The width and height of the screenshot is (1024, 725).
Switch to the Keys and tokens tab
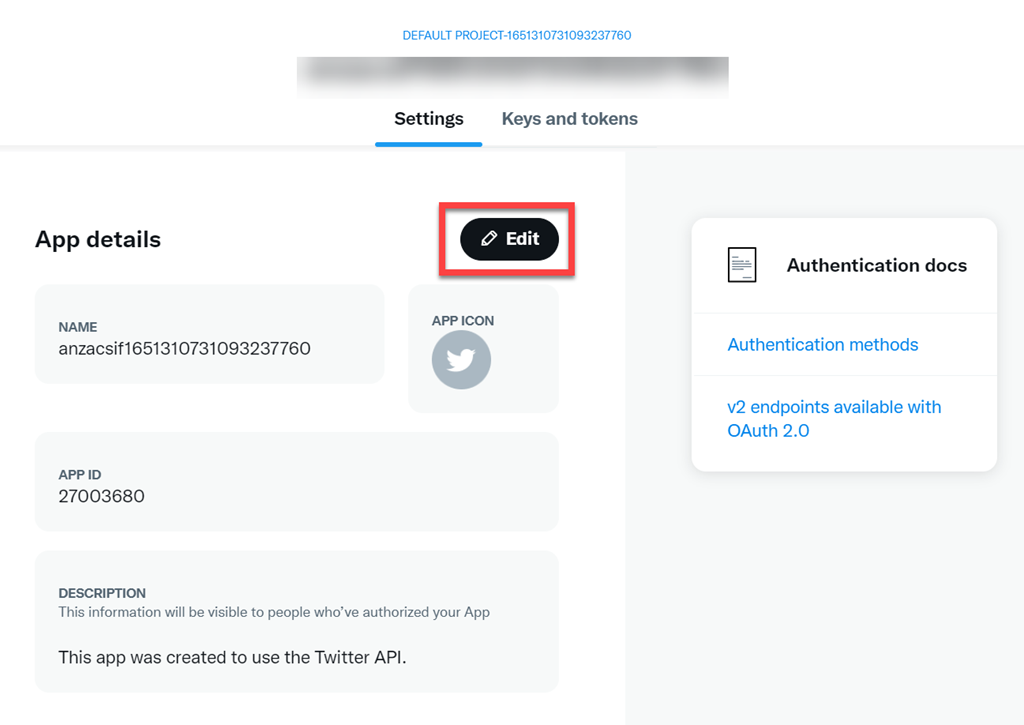coord(569,119)
